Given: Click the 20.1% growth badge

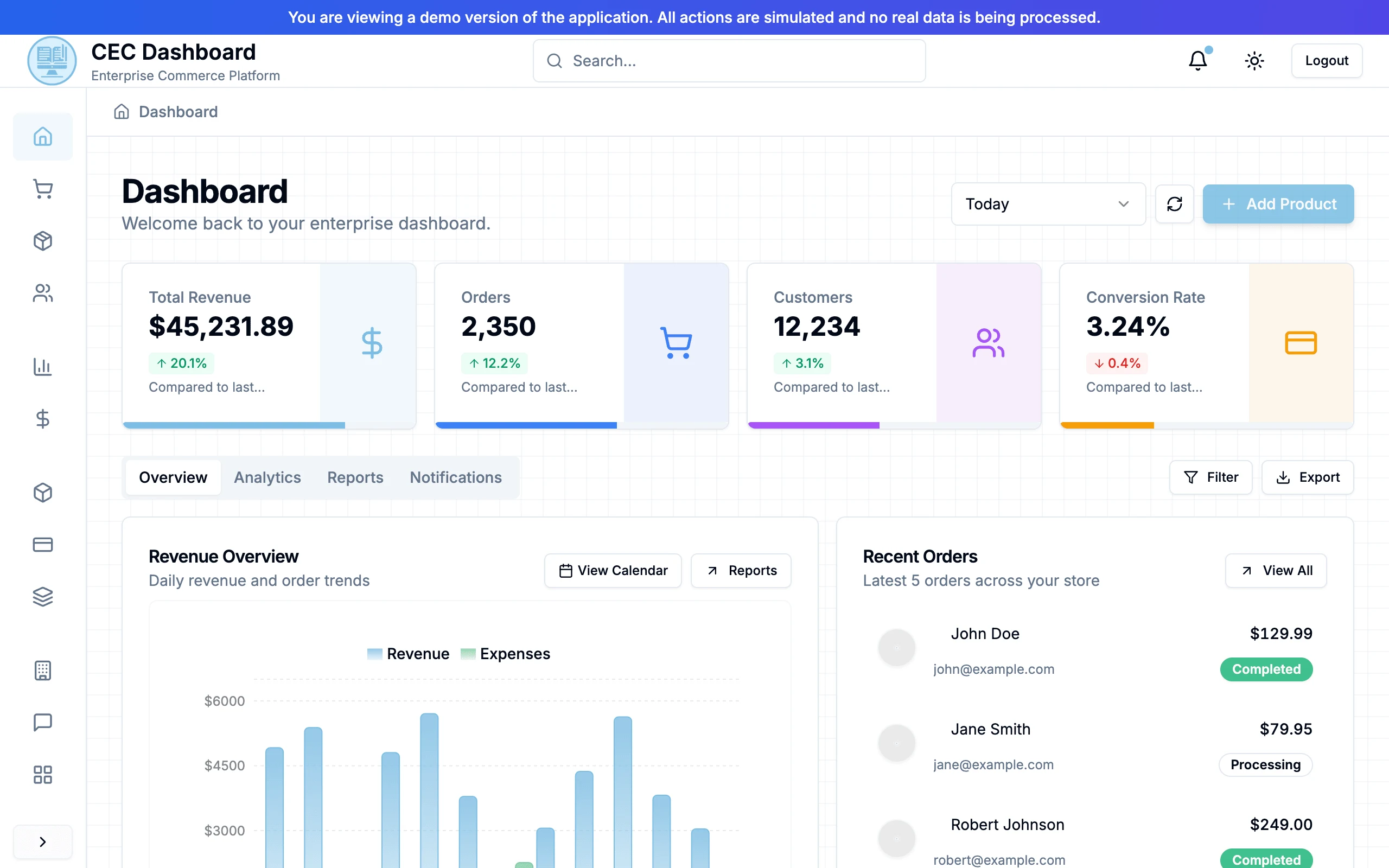Looking at the screenshot, I should [181, 363].
